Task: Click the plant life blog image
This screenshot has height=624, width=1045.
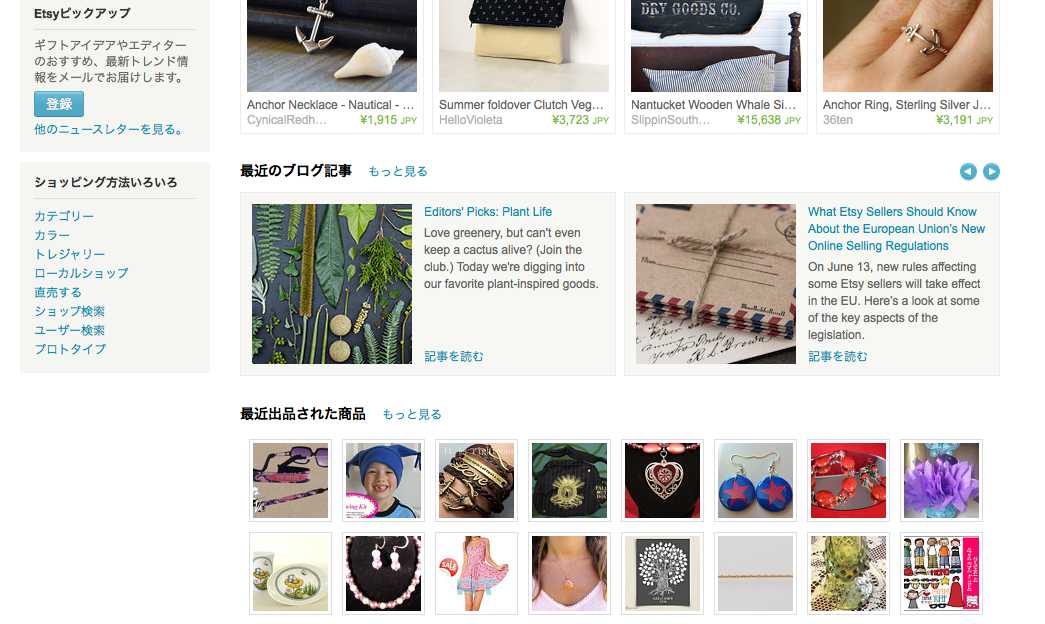Action: point(332,284)
